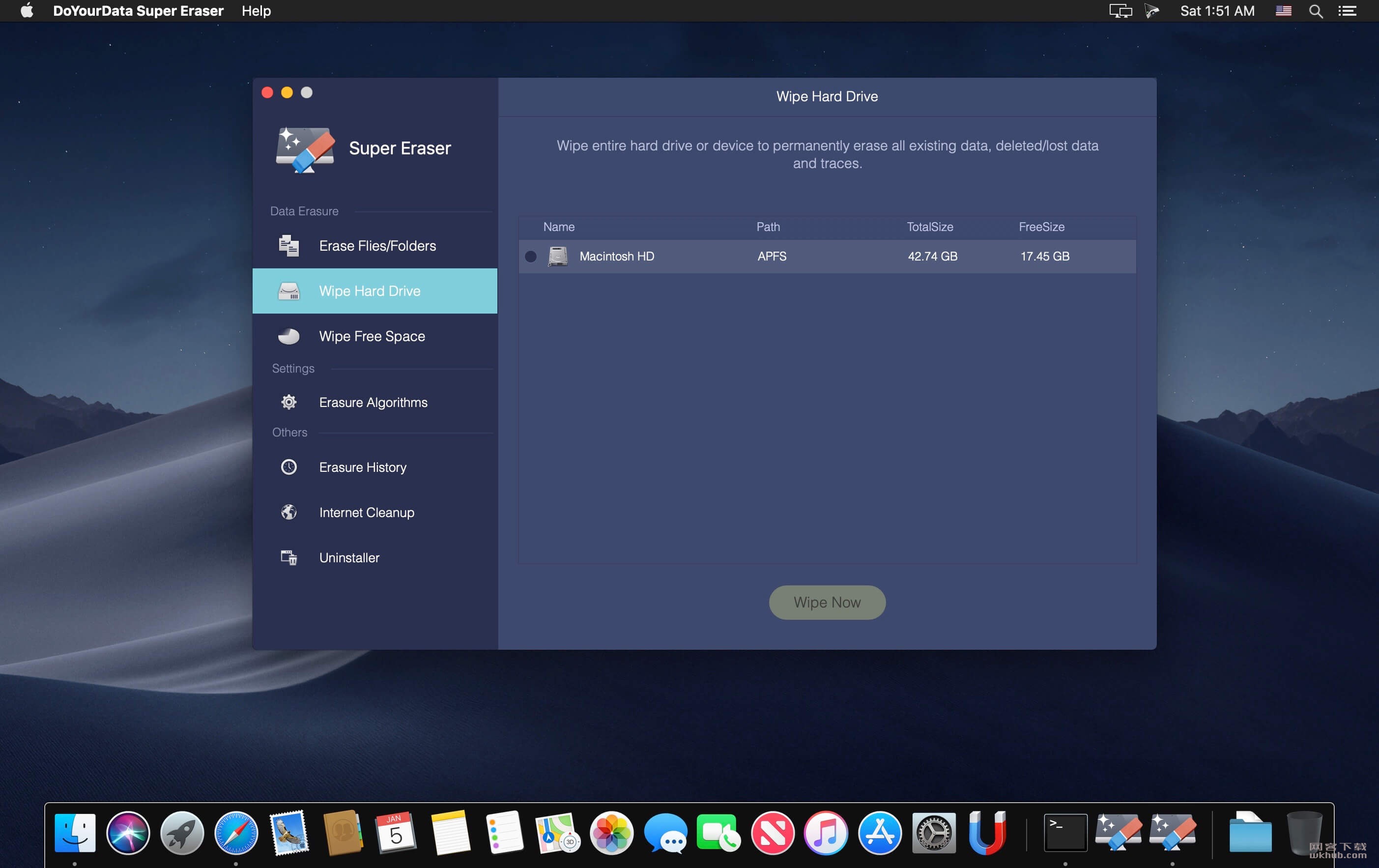Screen dimensions: 1379x868
Task: Open the Trash in Dock
Action: tap(1304, 832)
